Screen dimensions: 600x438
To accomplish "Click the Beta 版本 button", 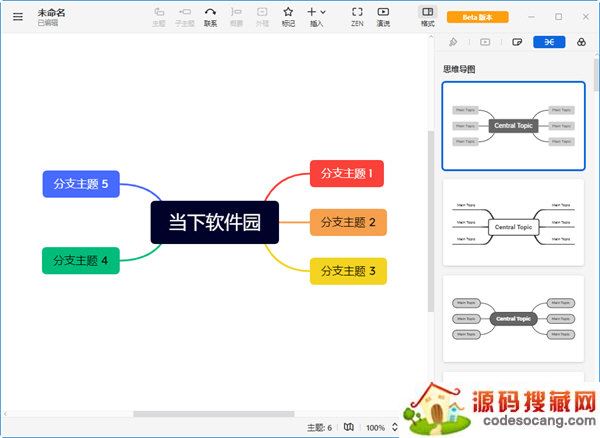I will 478,17.
